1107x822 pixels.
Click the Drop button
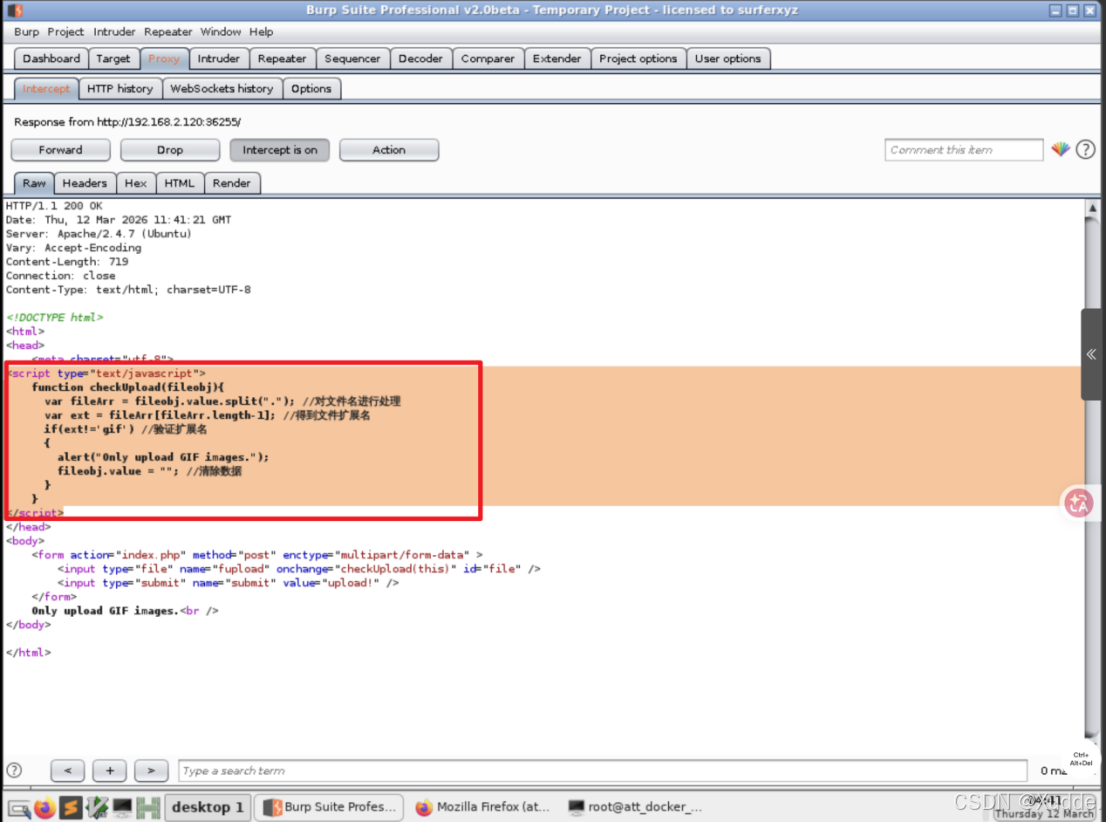(x=170, y=150)
